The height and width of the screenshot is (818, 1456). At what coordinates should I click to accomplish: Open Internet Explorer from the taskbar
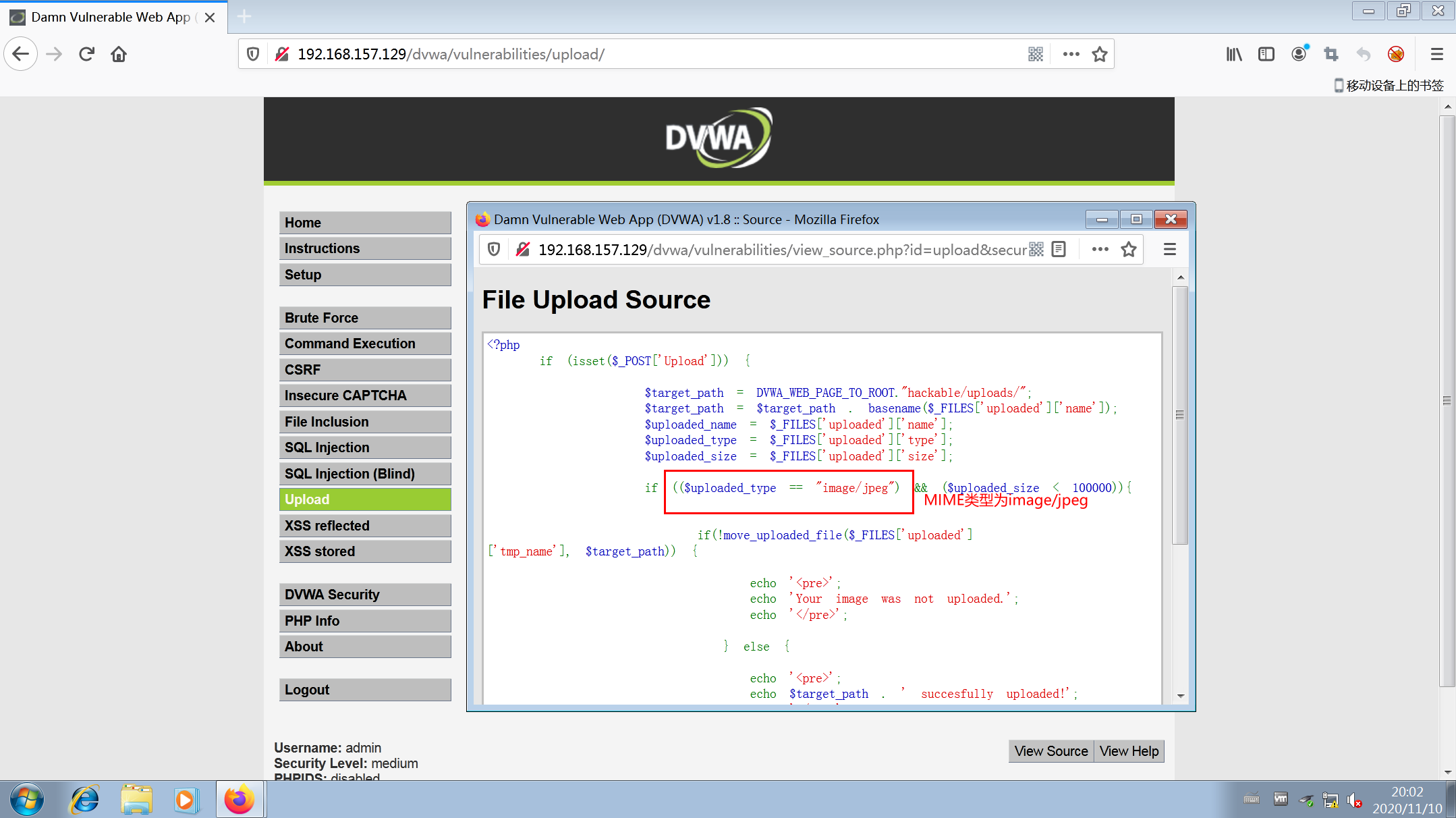(x=85, y=800)
